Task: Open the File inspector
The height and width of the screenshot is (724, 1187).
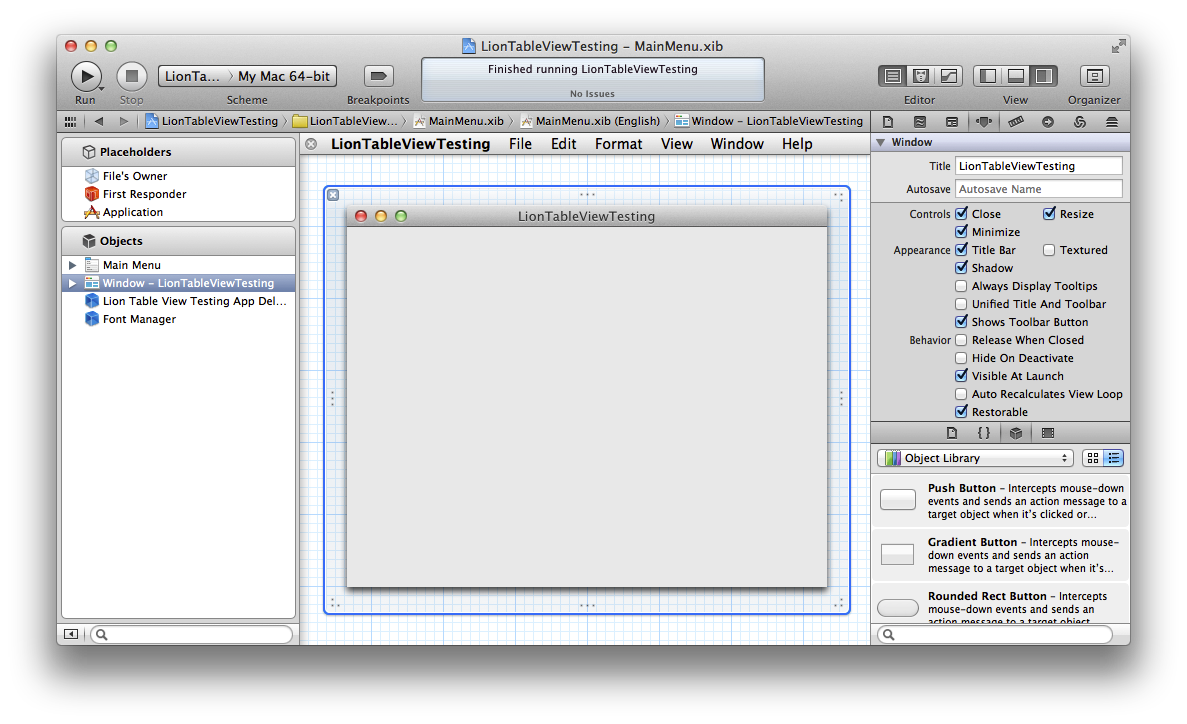Action: tap(889, 122)
